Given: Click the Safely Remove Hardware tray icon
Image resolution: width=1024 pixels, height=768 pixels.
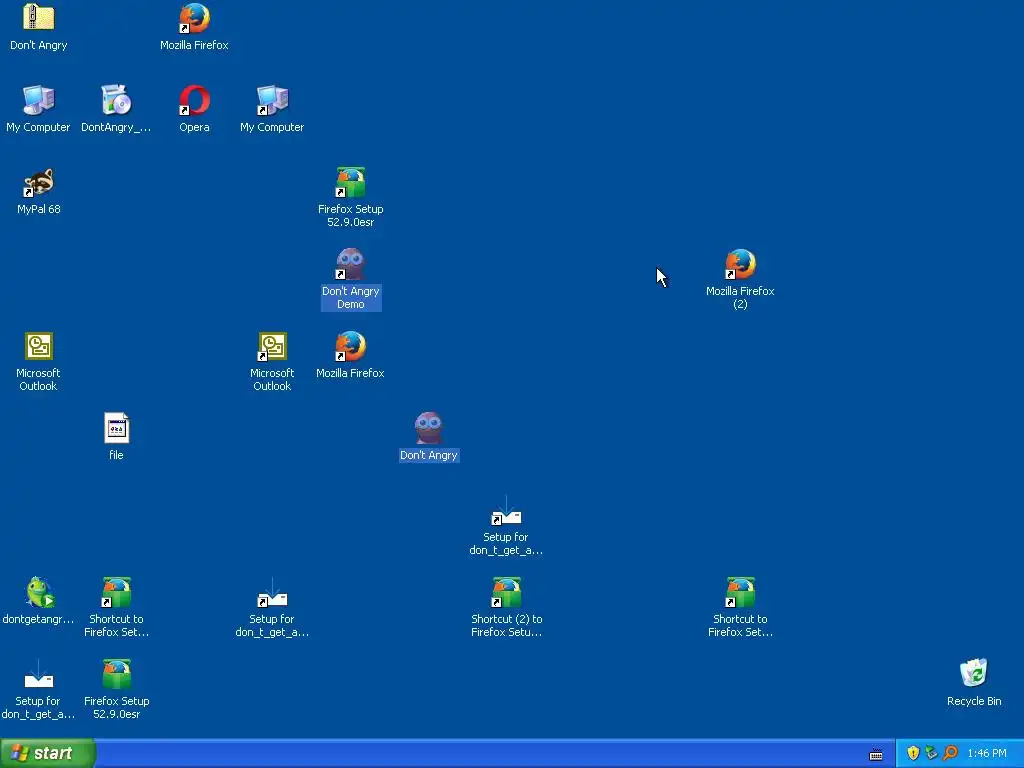Looking at the screenshot, I should (x=931, y=753).
